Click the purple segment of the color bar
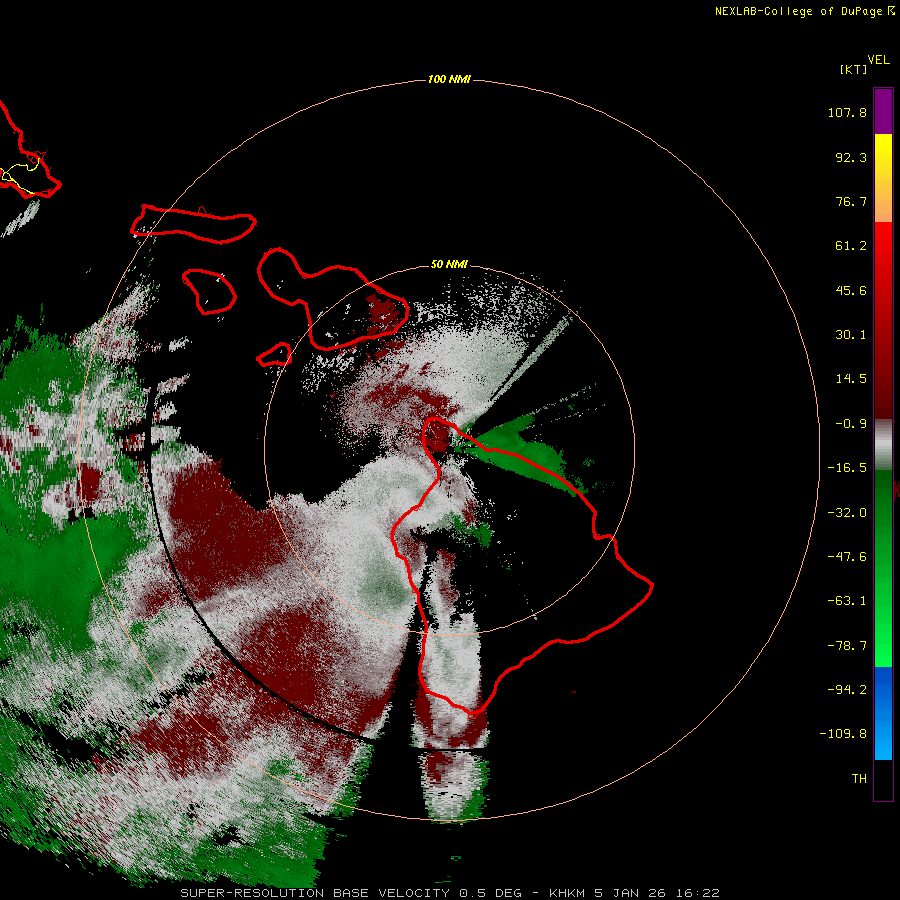Viewport: 900px width, 900px height. pyautogui.click(x=883, y=111)
